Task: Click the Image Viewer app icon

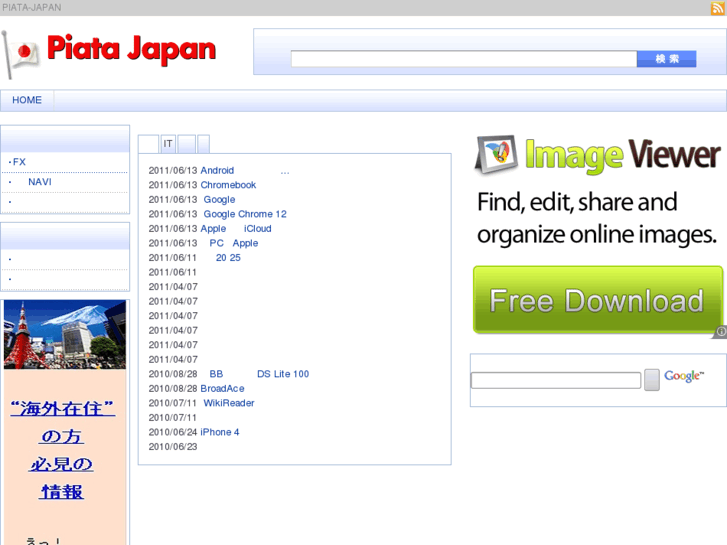Action: point(497,154)
